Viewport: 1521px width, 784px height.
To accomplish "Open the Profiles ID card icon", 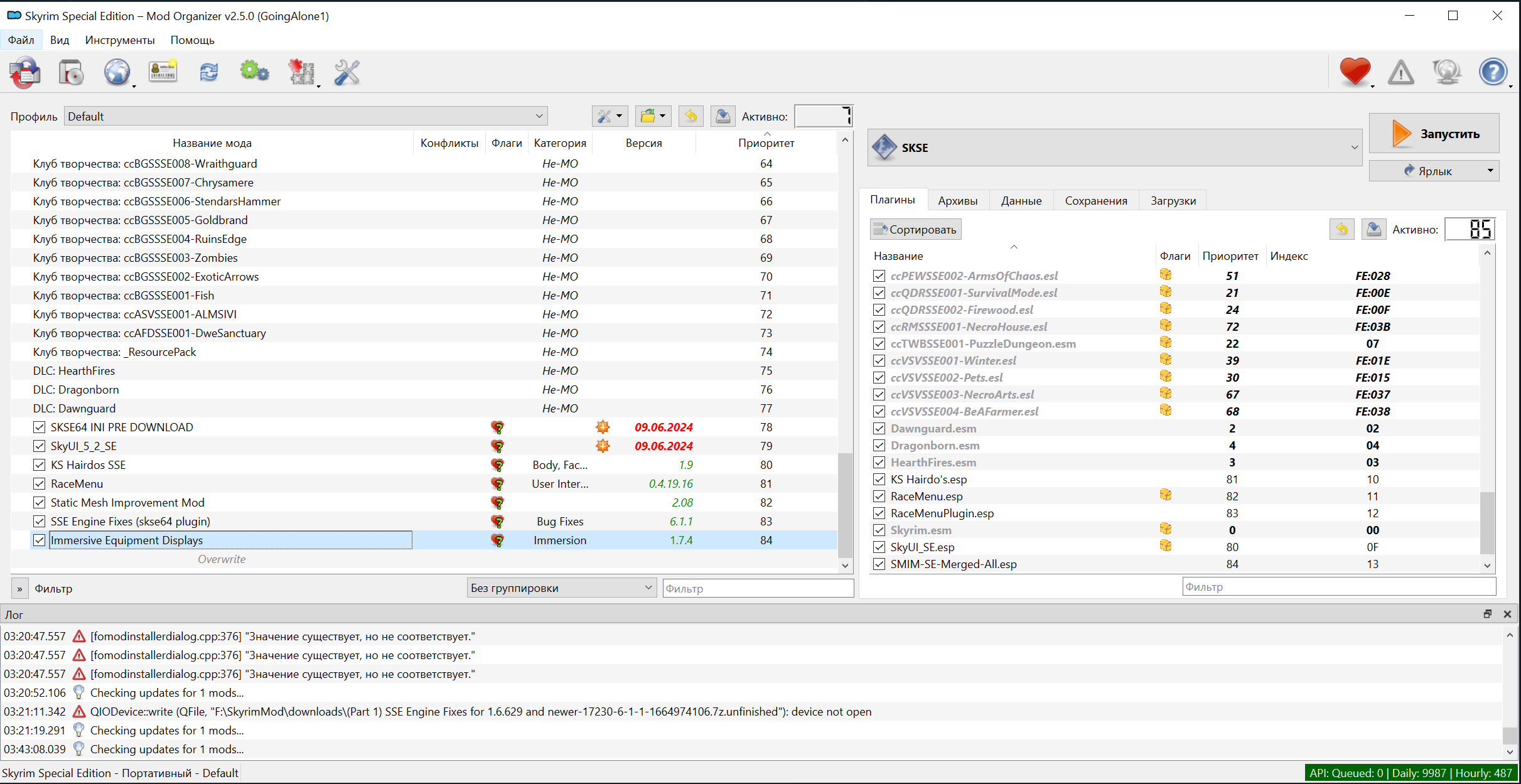I will (x=163, y=72).
